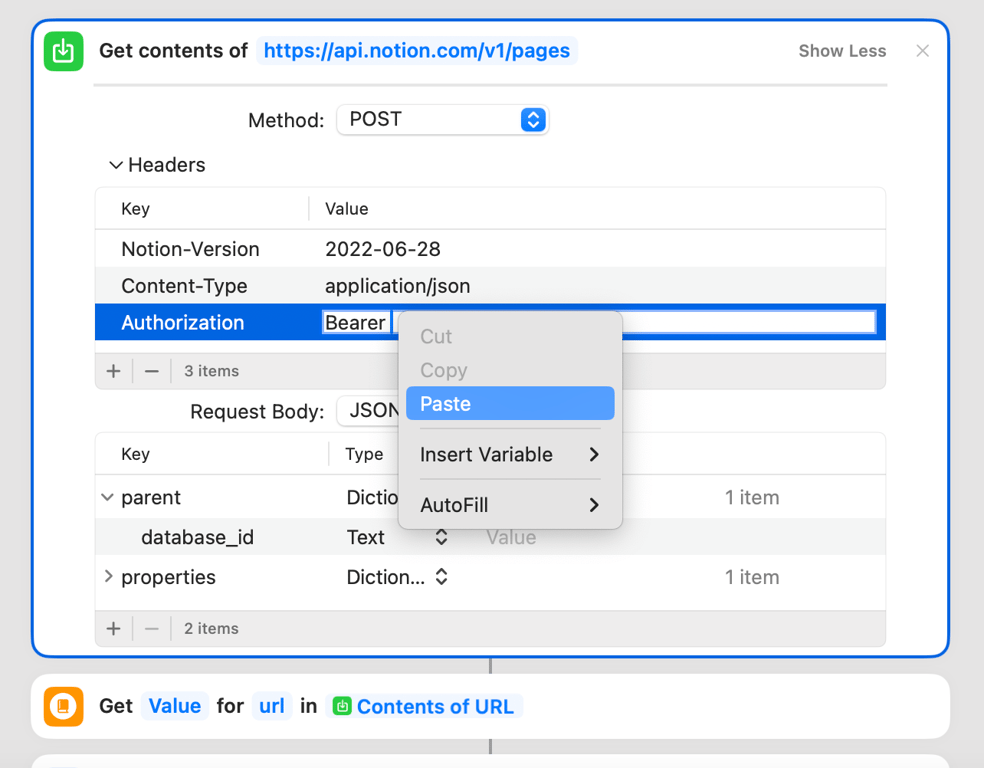Image resolution: width=984 pixels, height=768 pixels.
Task: Open the Insert Variable submenu
Action: pos(510,454)
